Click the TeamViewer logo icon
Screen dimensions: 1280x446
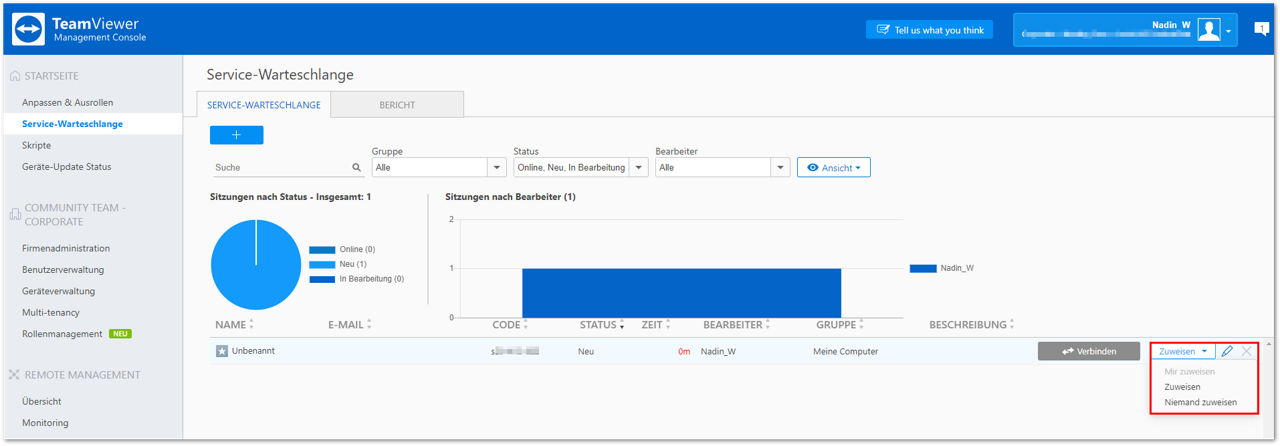(28, 29)
